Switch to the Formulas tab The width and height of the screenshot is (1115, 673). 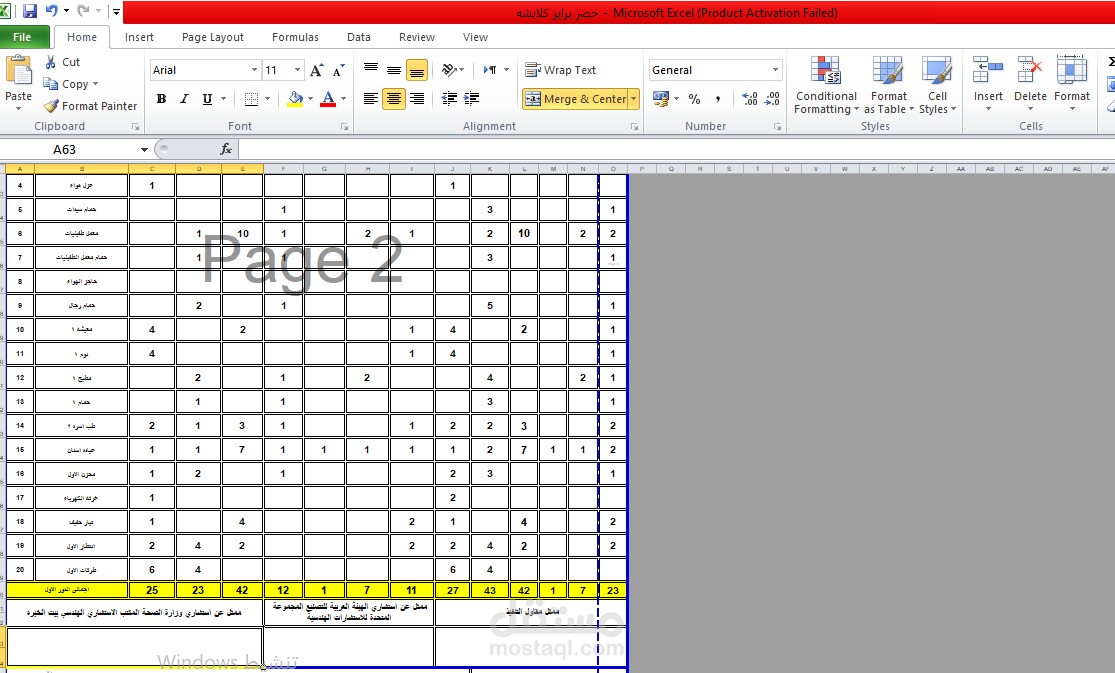295,37
